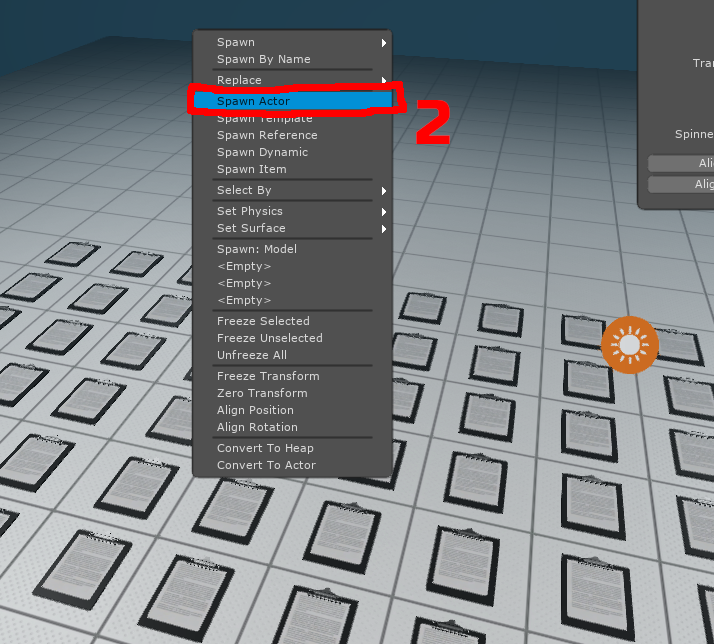The image size is (714, 644).
Task: Select the highlighted Spawn Actor entry
Action: pyautogui.click(x=292, y=101)
